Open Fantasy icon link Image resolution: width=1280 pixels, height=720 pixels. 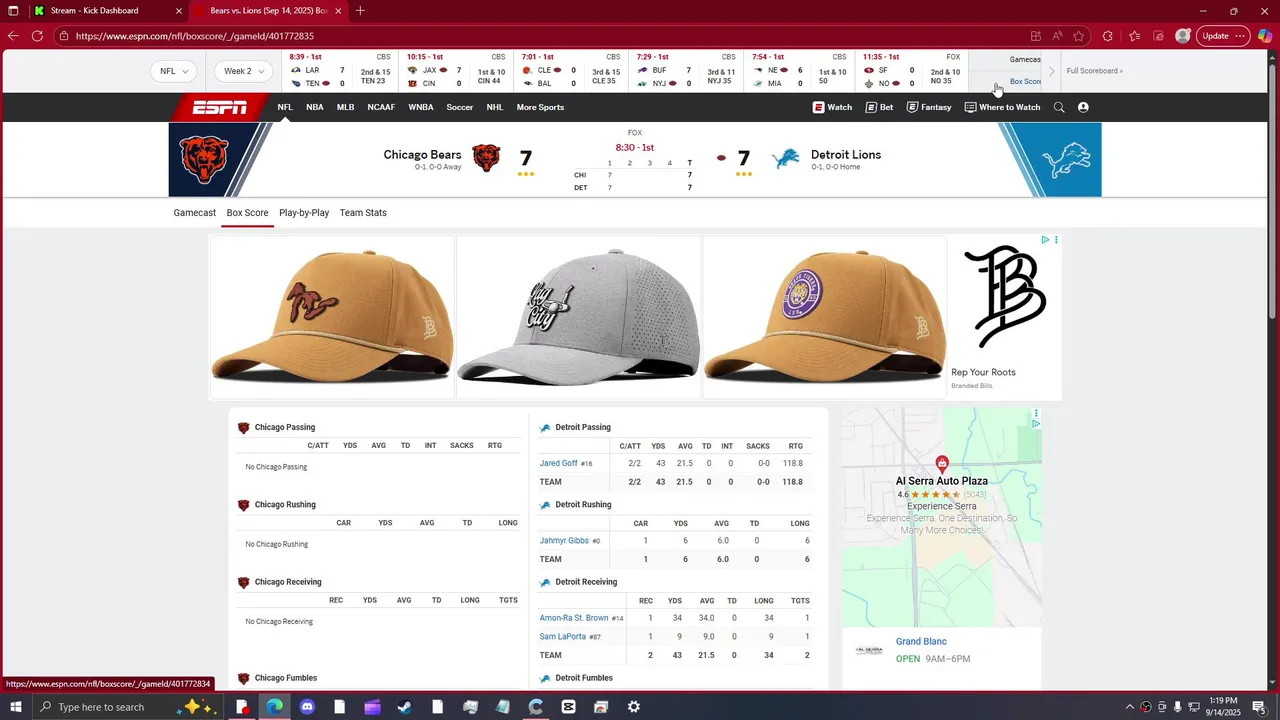tap(929, 107)
